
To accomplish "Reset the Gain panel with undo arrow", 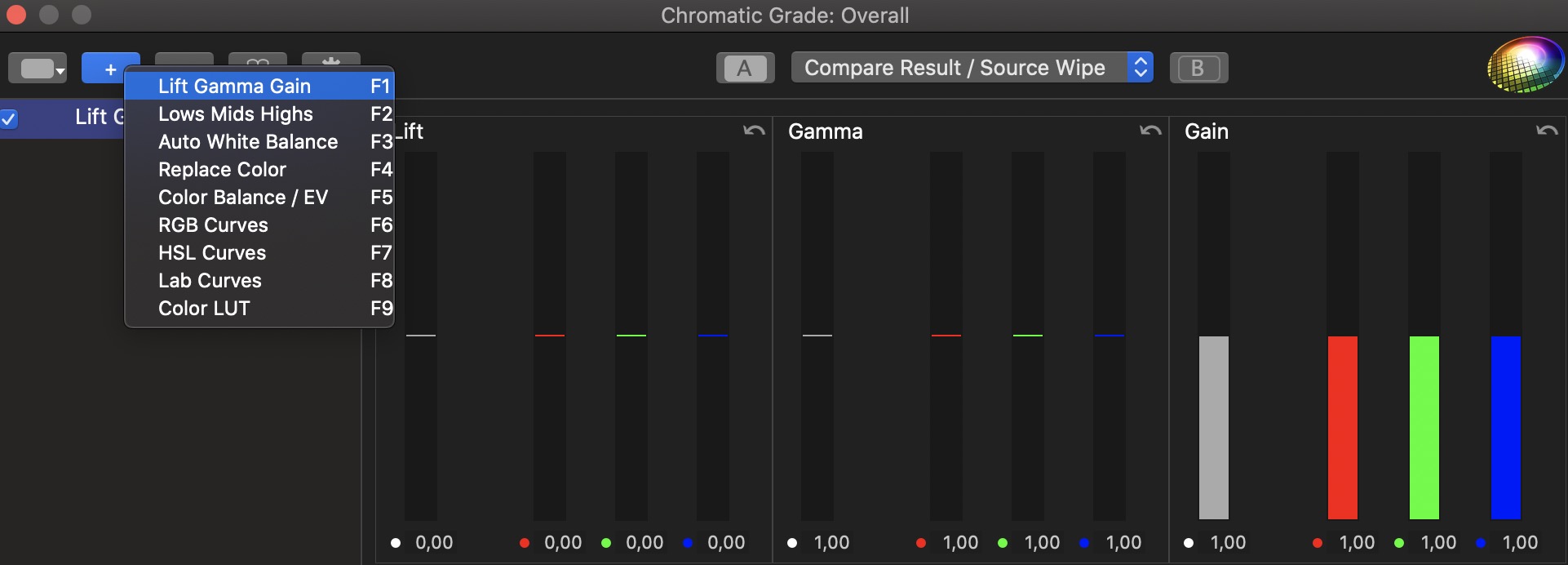I will 1547,131.
